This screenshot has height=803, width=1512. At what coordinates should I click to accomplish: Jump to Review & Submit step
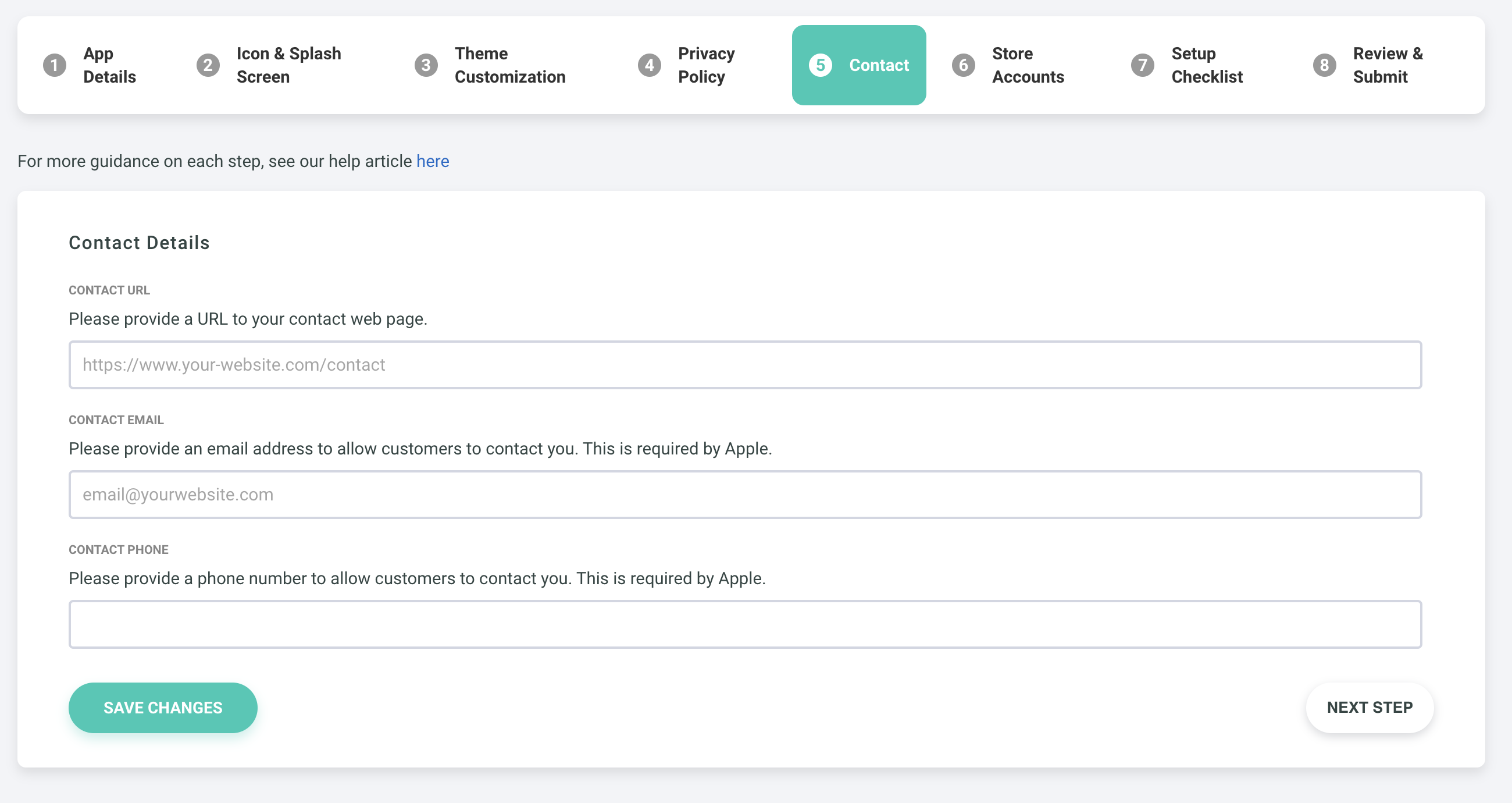click(x=1388, y=65)
